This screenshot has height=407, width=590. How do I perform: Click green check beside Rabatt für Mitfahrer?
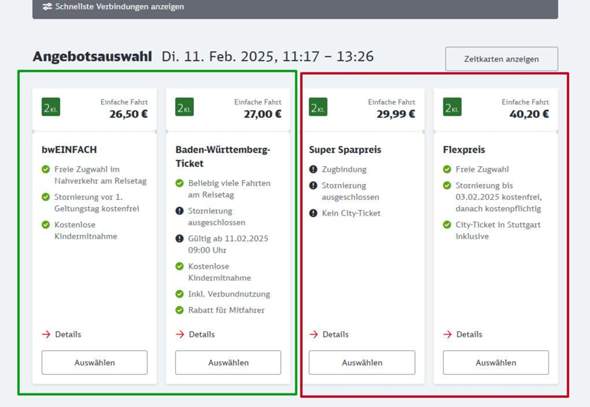pos(179,310)
